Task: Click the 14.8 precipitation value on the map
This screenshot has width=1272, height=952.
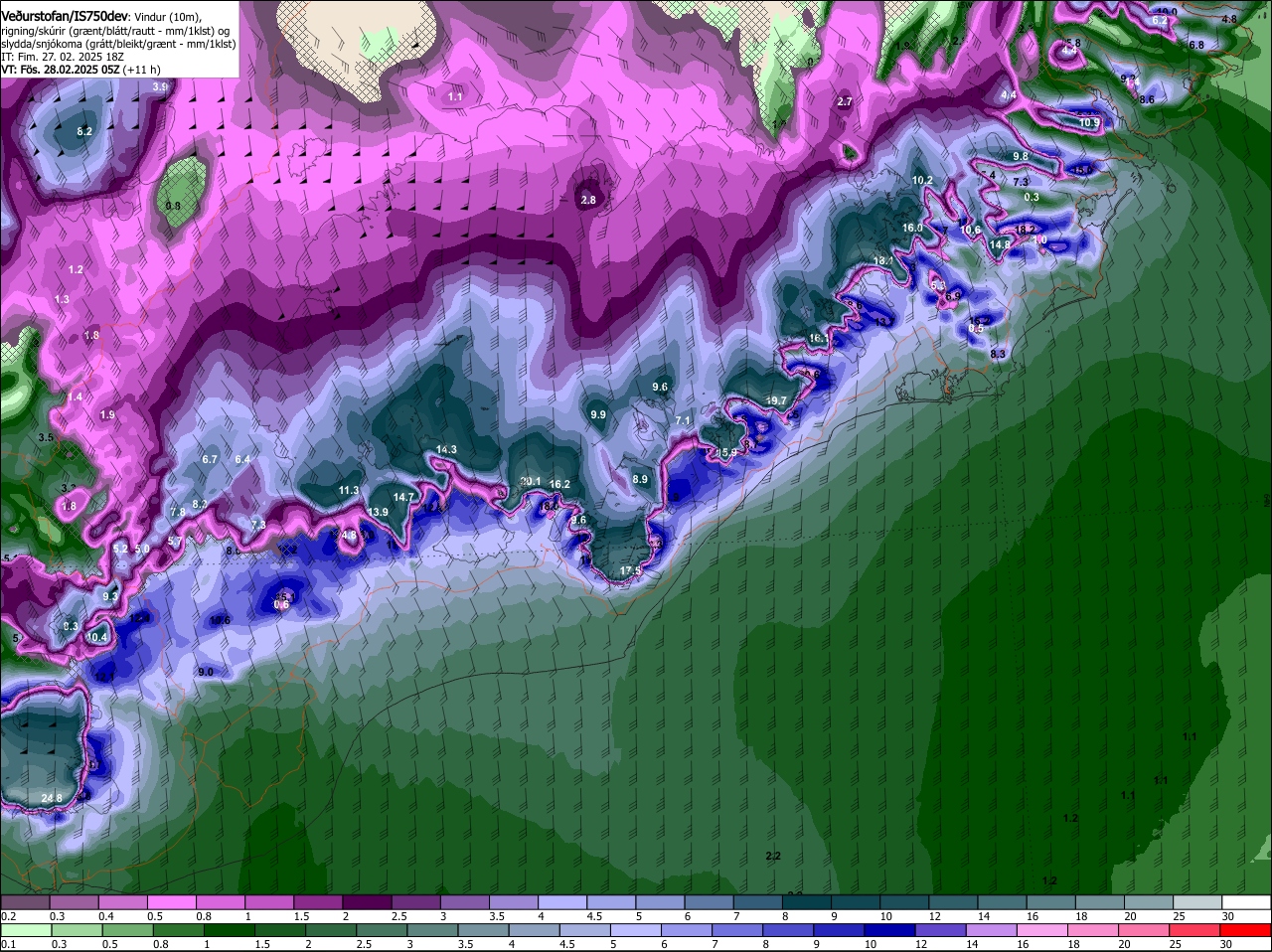Action: [1000, 244]
